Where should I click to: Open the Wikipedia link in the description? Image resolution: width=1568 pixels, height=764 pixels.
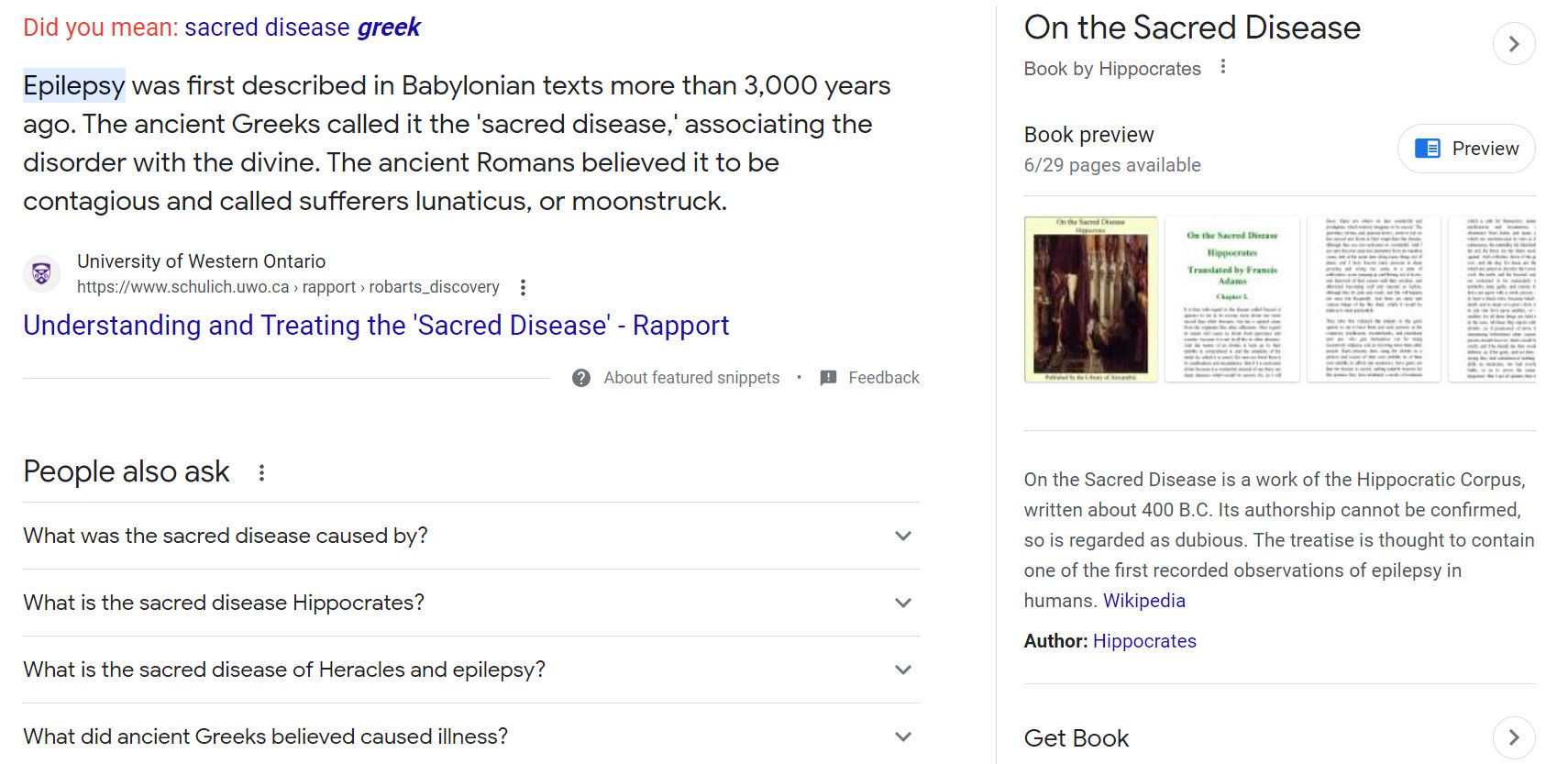(x=1143, y=601)
